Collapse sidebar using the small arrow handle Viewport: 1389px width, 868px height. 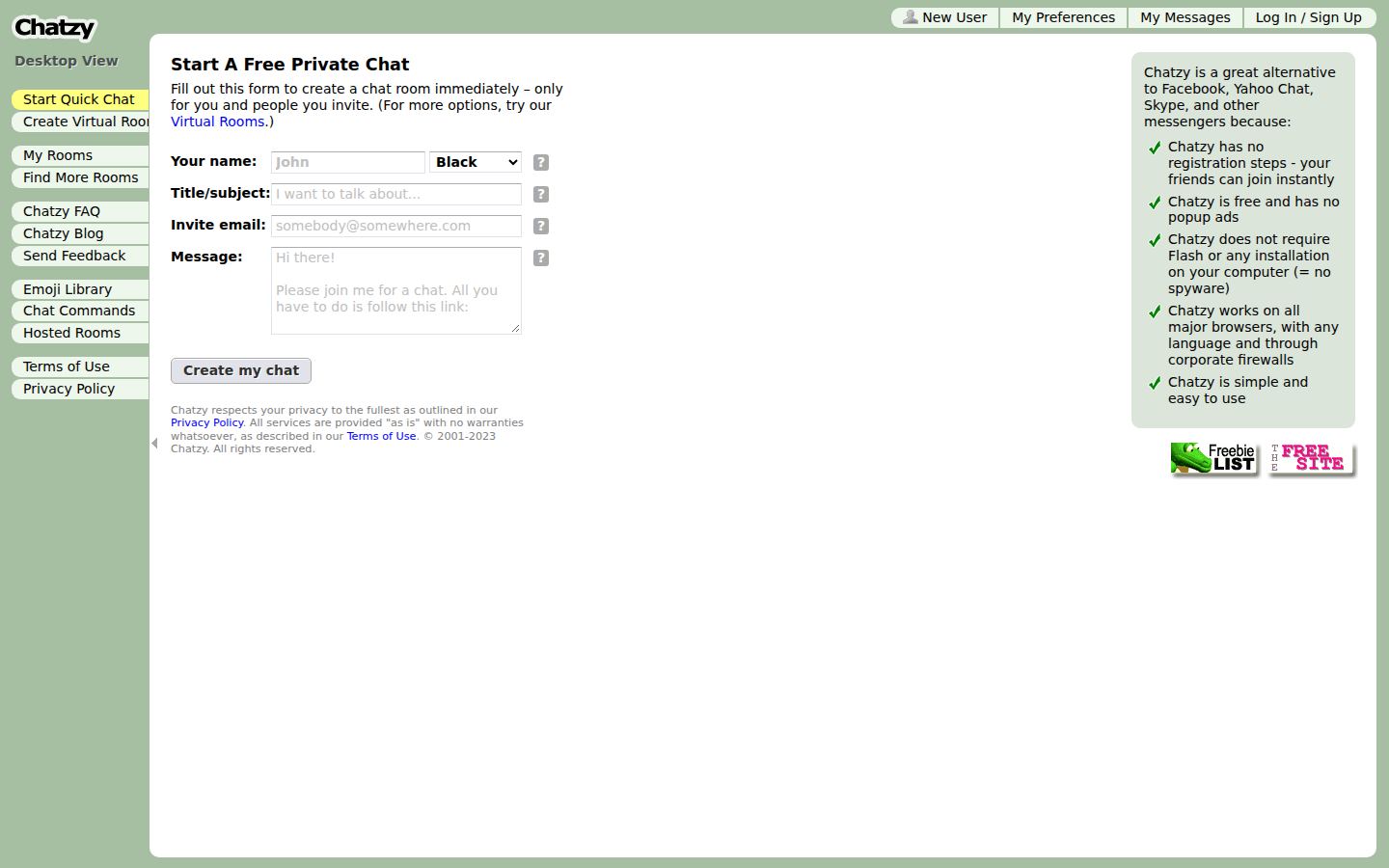click(154, 444)
